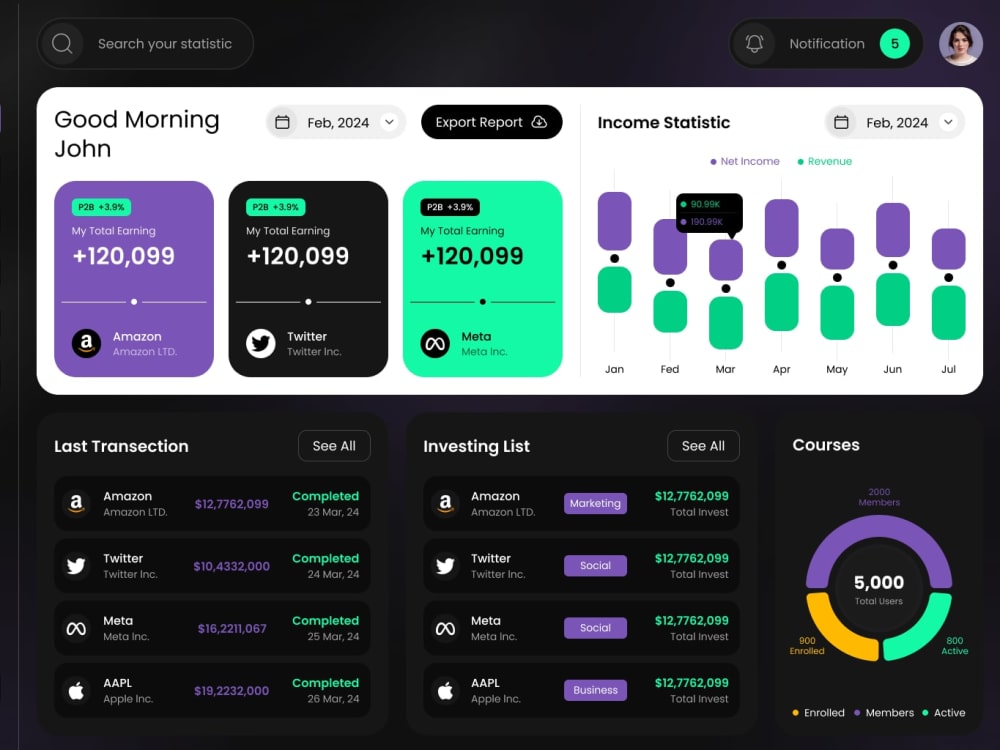Click Meta icon in Last Transection list

coord(77,628)
